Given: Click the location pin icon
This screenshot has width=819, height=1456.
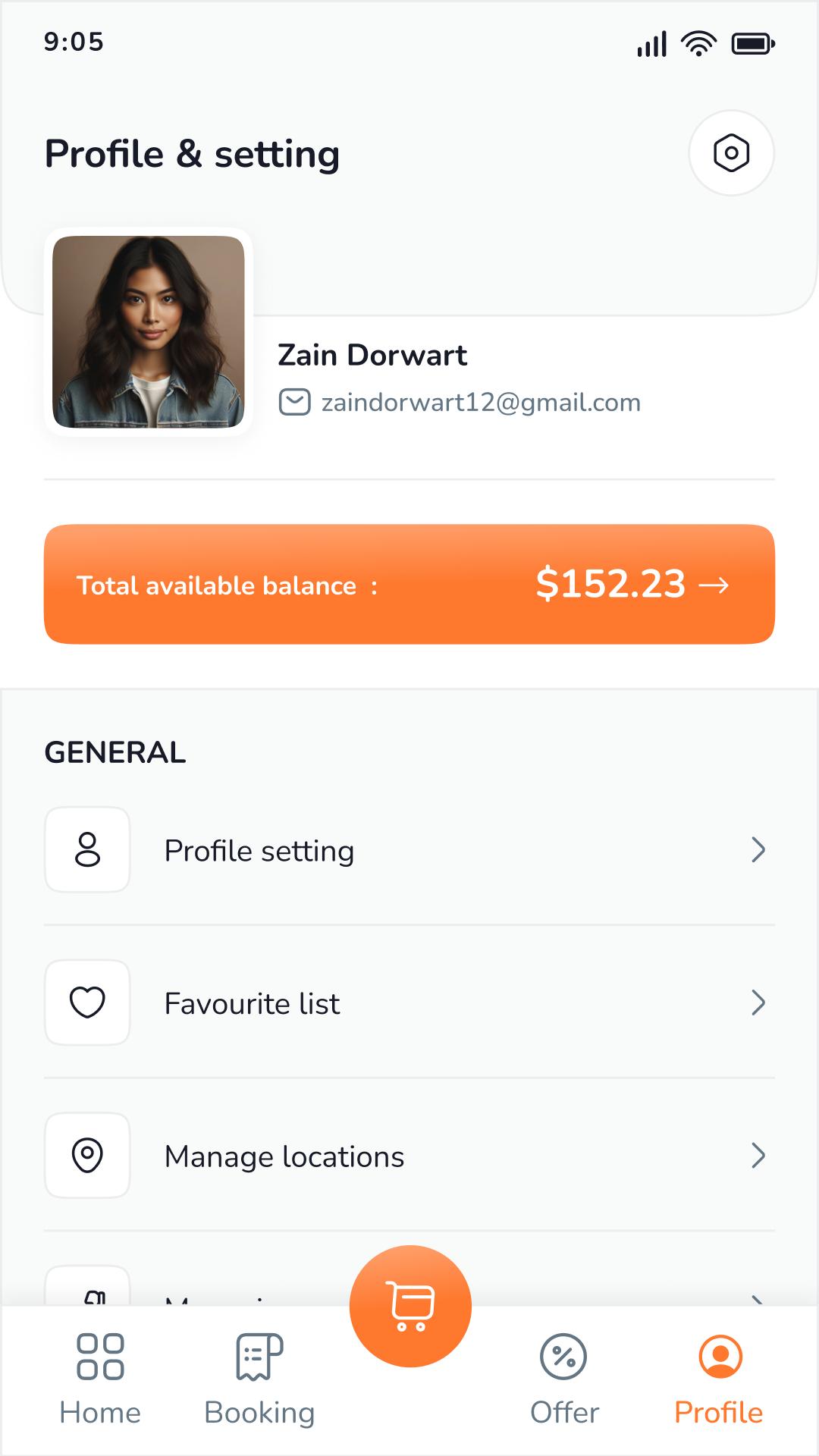Looking at the screenshot, I should [87, 1156].
